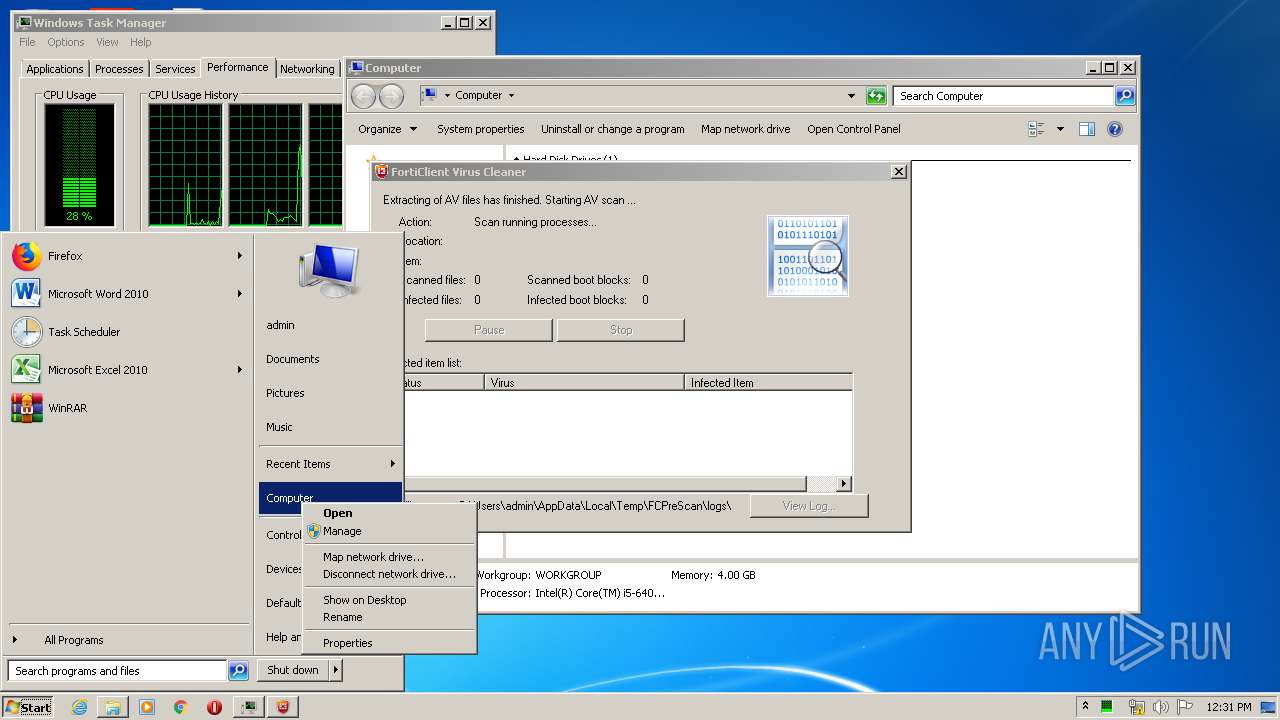Click the Search Computer field
The image size is (1280, 720).
click(1003, 96)
